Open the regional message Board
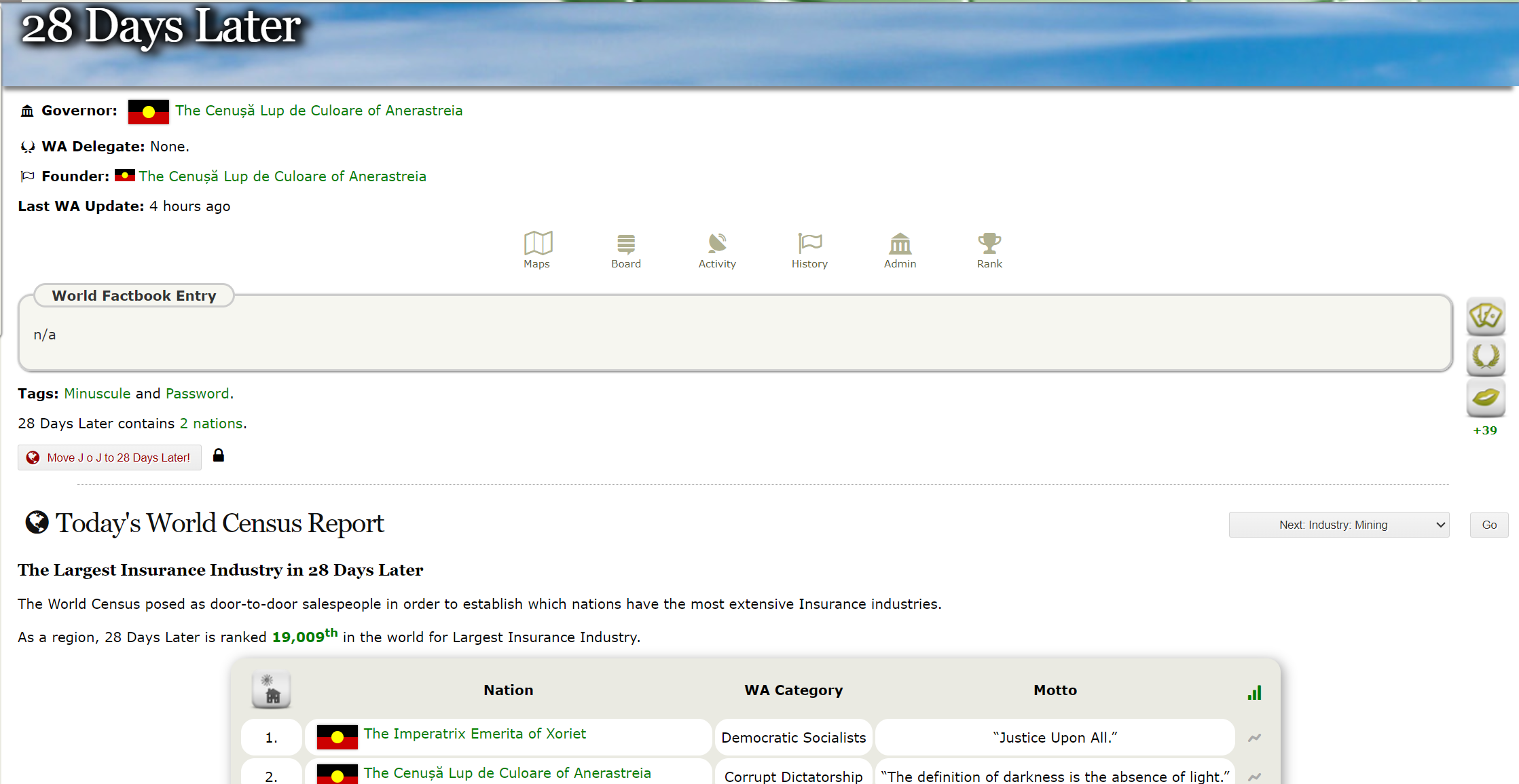 [x=625, y=250]
